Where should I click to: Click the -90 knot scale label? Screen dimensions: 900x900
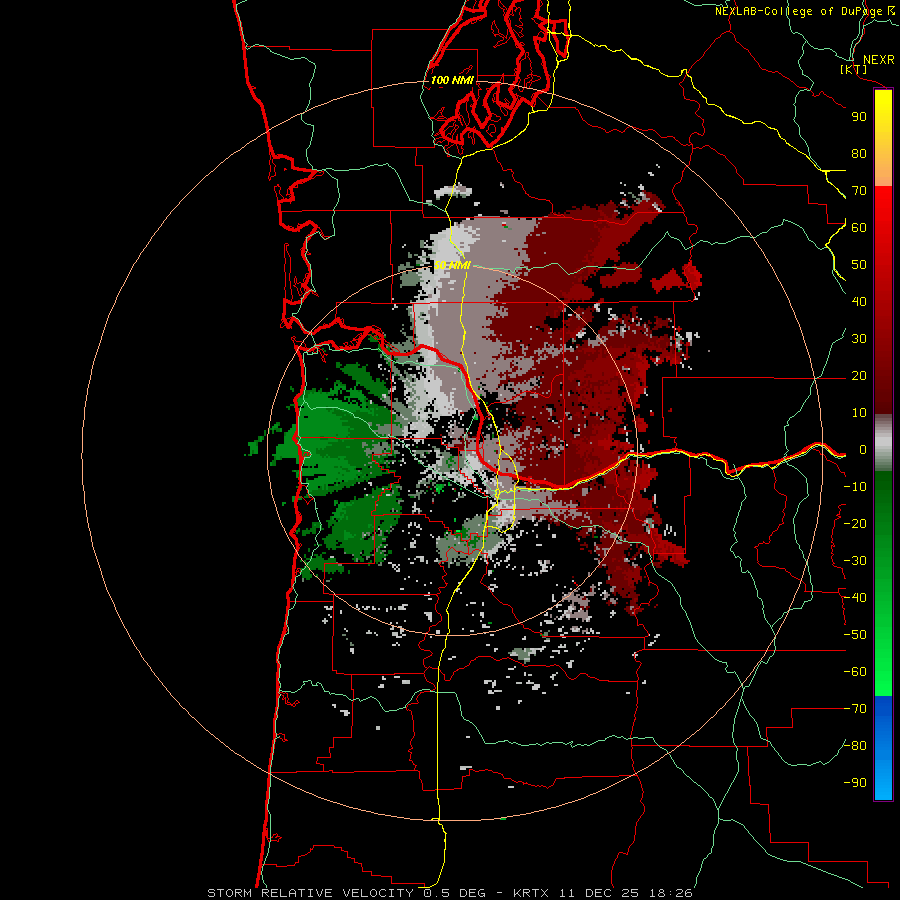[x=855, y=783]
